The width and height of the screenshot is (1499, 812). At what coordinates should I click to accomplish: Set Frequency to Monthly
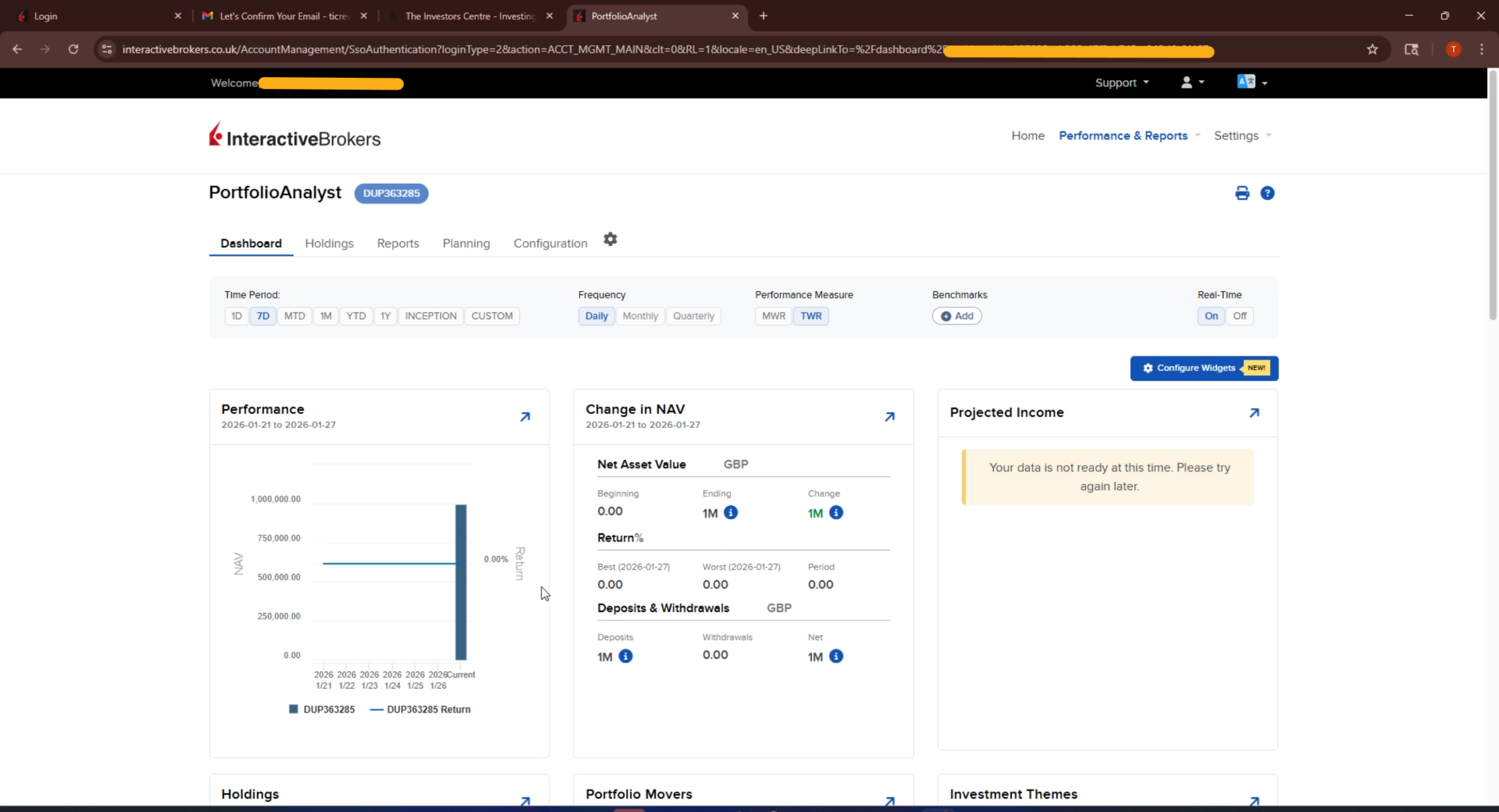click(x=639, y=316)
